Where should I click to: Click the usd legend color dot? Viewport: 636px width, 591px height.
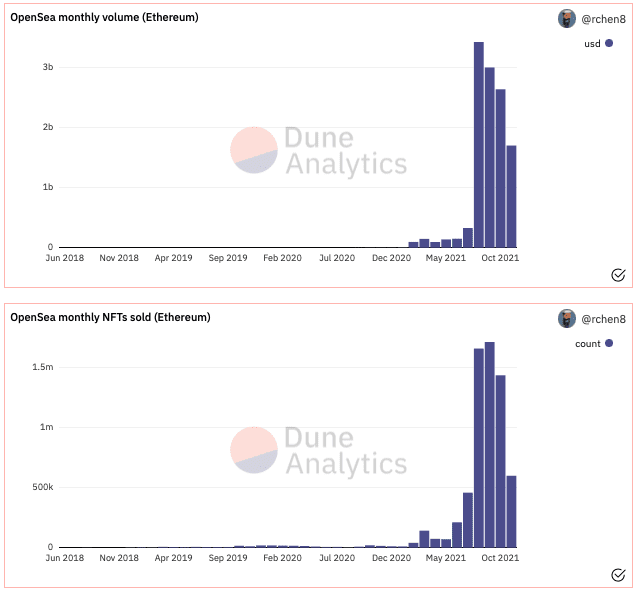click(609, 44)
